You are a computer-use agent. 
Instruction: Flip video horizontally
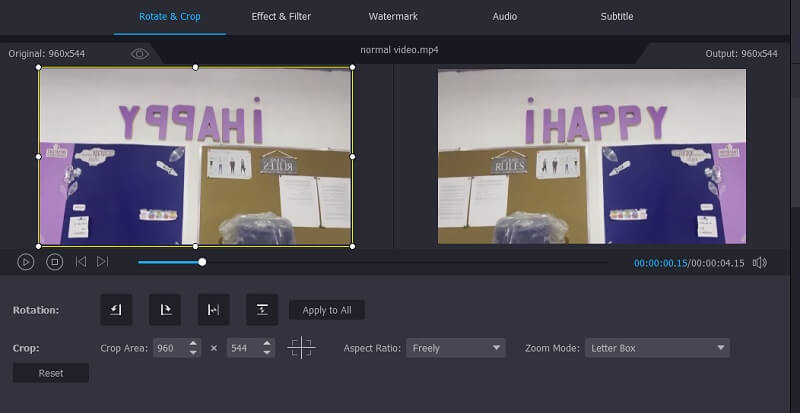[x=214, y=310]
